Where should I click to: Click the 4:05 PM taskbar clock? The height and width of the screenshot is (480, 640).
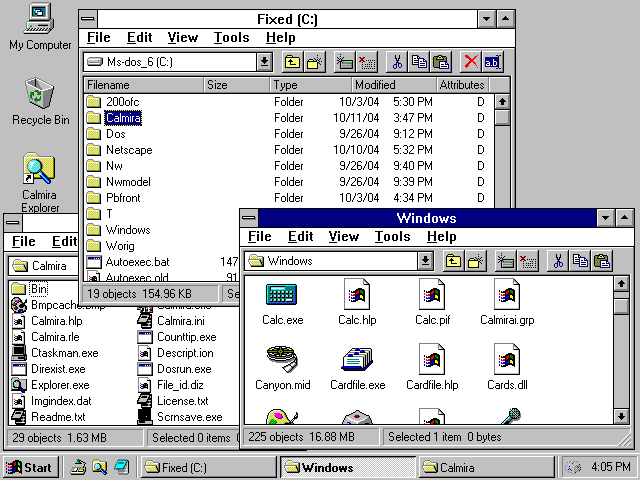click(610, 466)
